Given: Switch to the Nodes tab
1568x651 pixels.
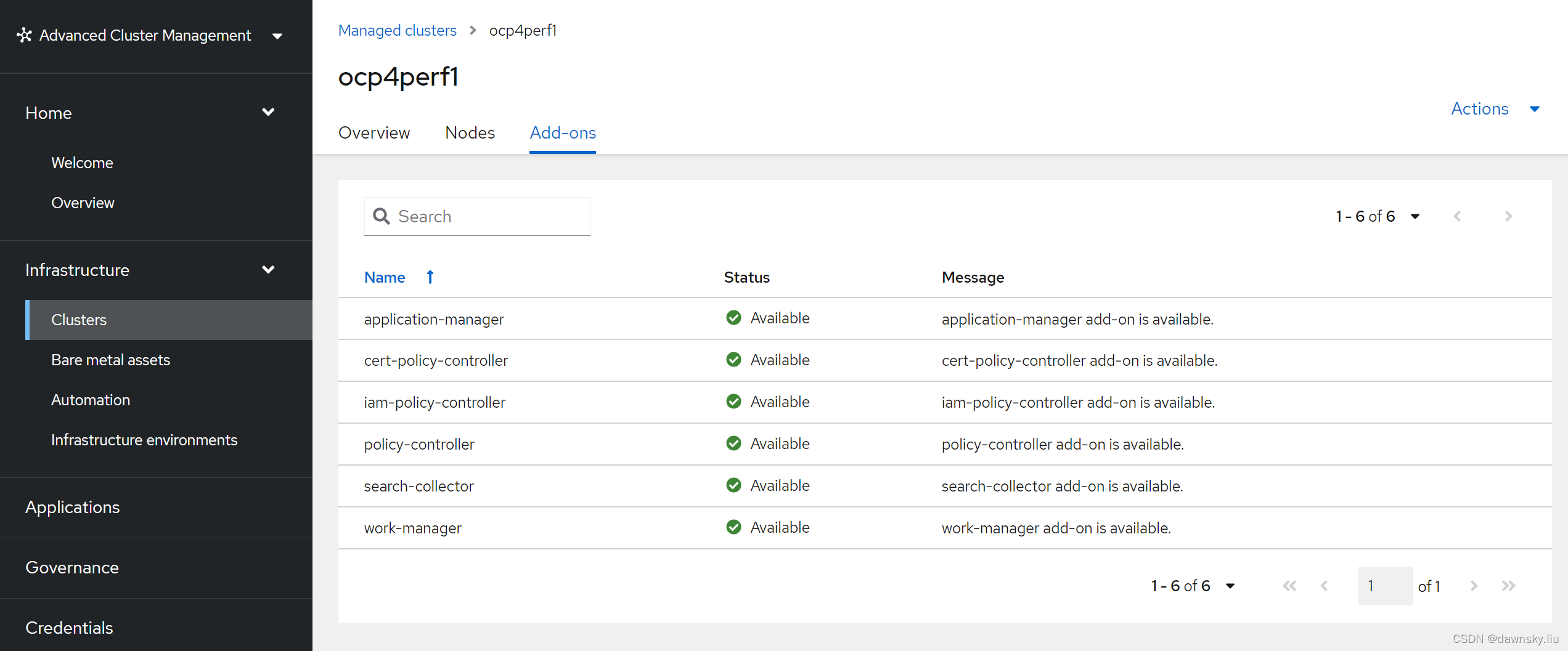Looking at the screenshot, I should click(x=470, y=133).
